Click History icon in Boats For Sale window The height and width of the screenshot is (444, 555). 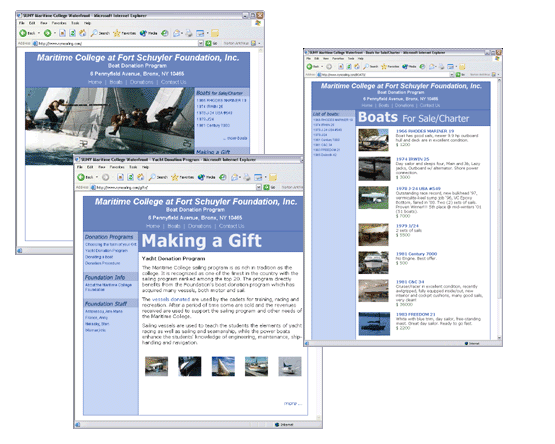point(422,66)
